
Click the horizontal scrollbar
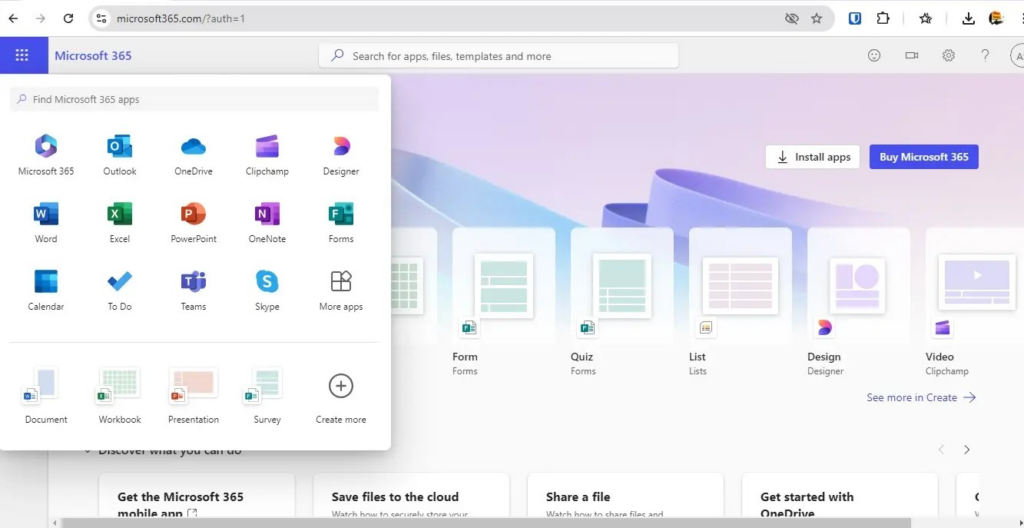486,523
